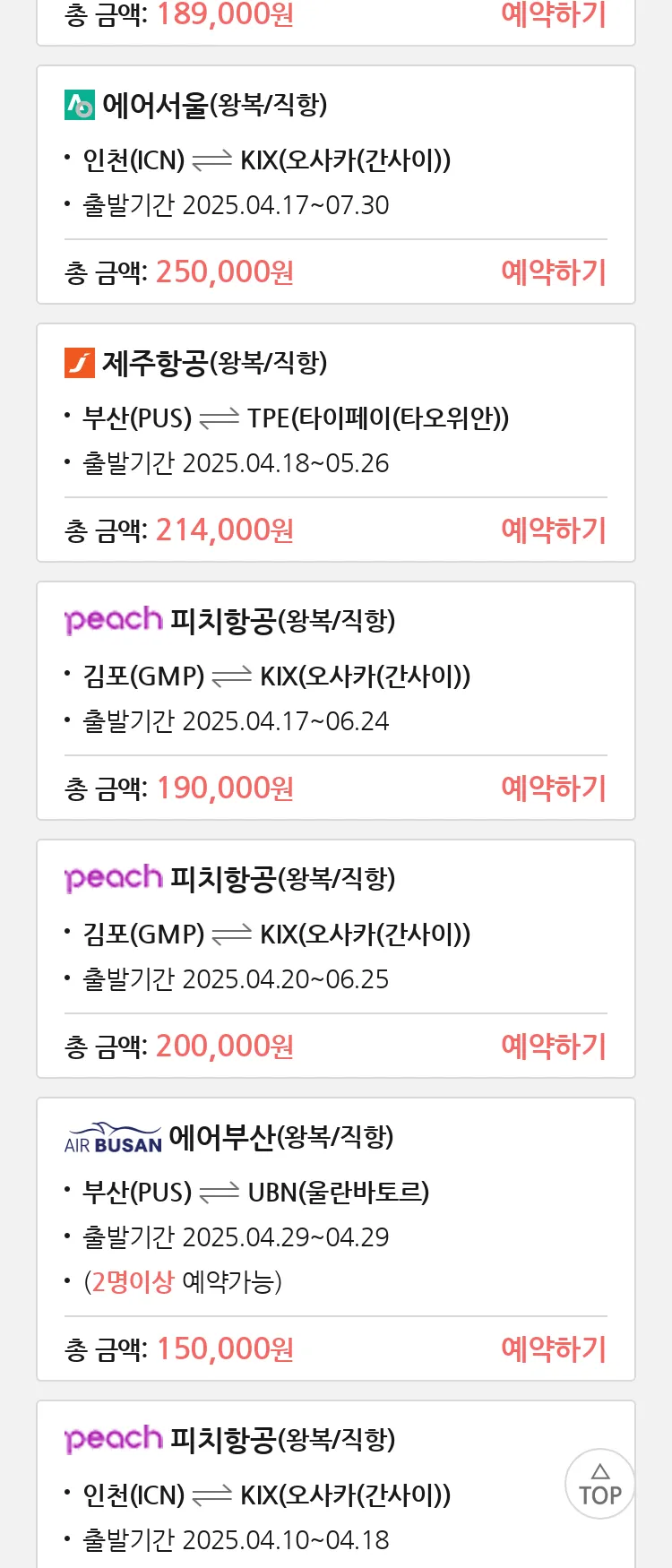Click the Jeju Air orange logo

tap(80, 363)
